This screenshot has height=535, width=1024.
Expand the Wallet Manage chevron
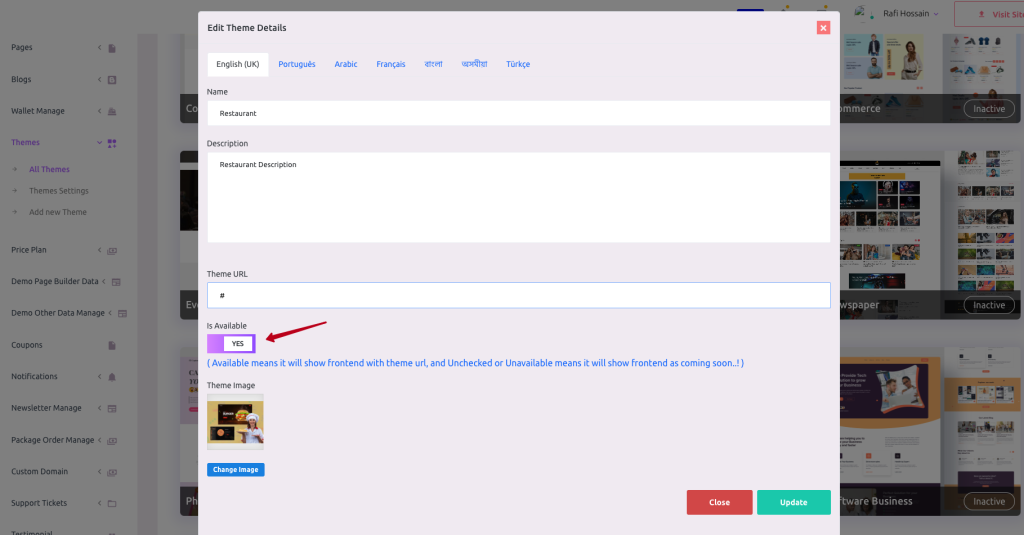coord(99,111)
